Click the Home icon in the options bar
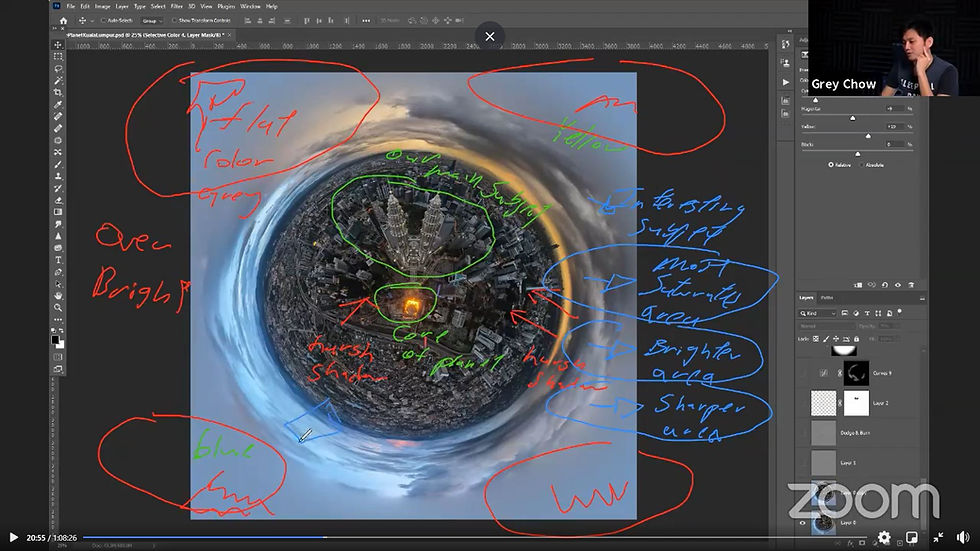 (x=63, y=21)
